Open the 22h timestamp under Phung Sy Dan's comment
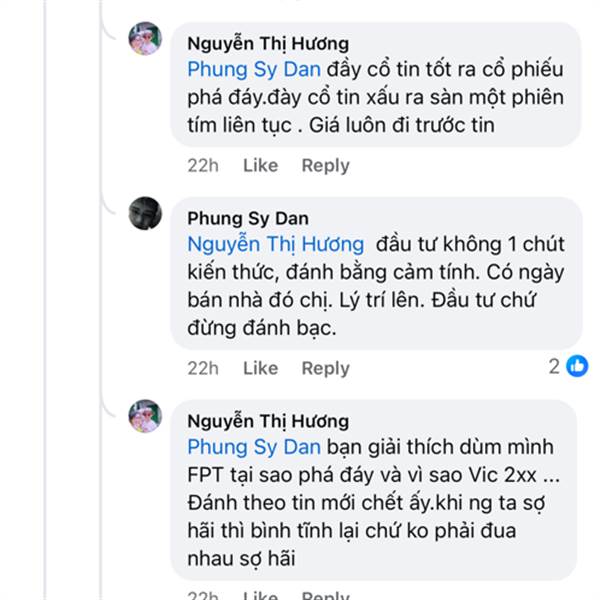Screen dimensions: 600x600 pos(203,368)
